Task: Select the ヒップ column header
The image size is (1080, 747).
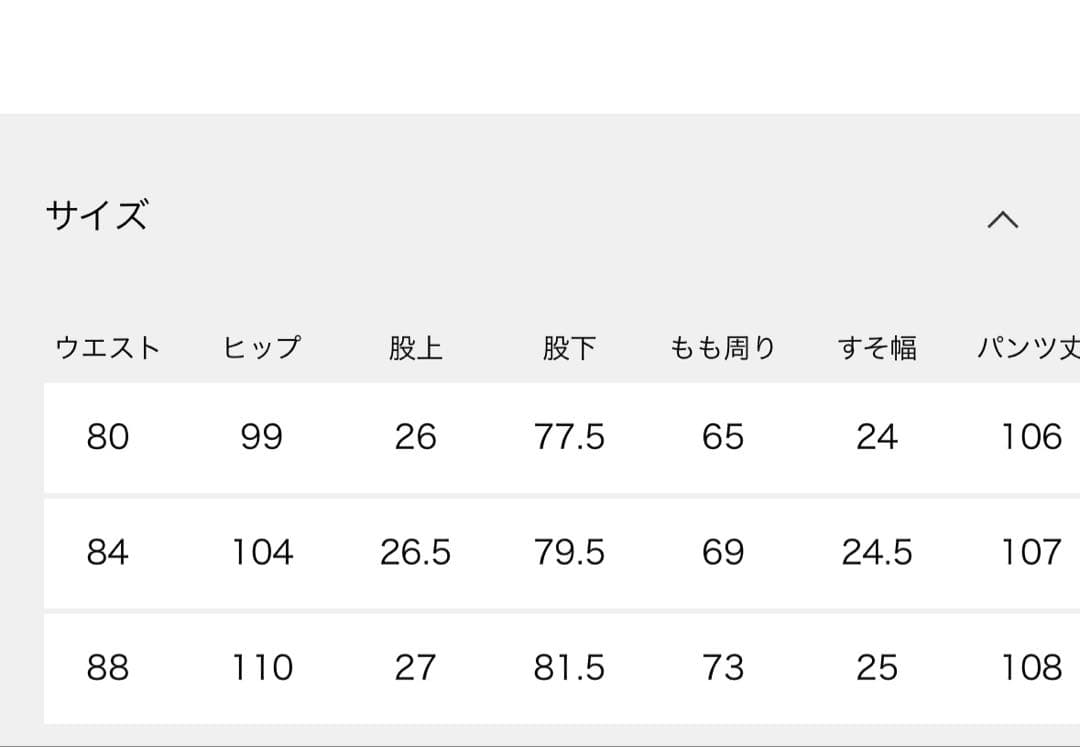Action: click(263, 347)
